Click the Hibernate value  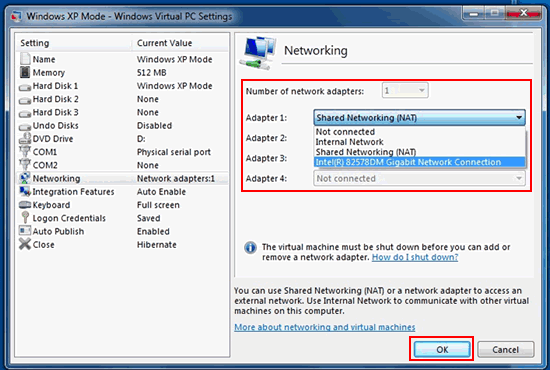tap(156, 245)
